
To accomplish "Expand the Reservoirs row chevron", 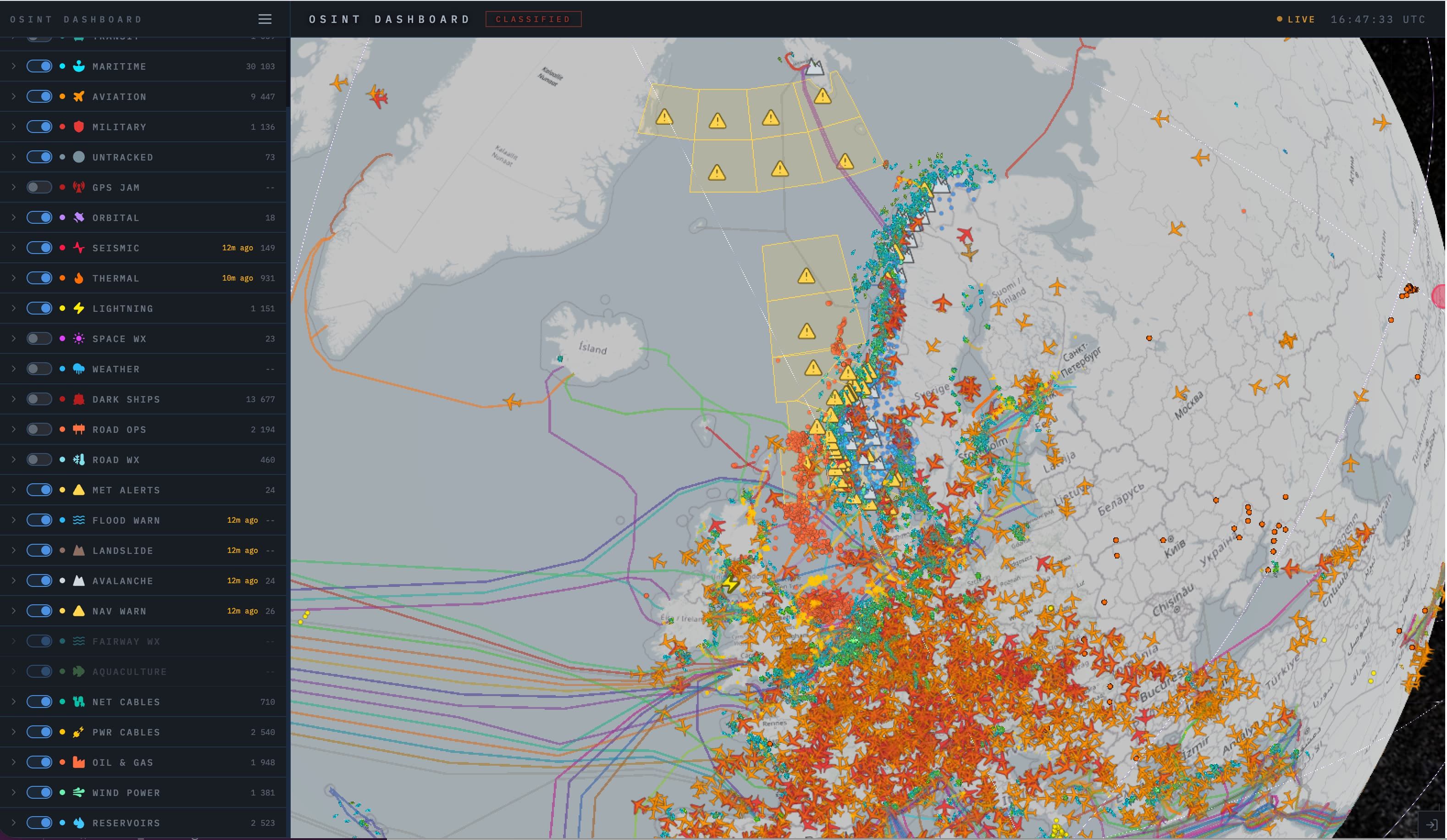I will [x=14, y=823].
